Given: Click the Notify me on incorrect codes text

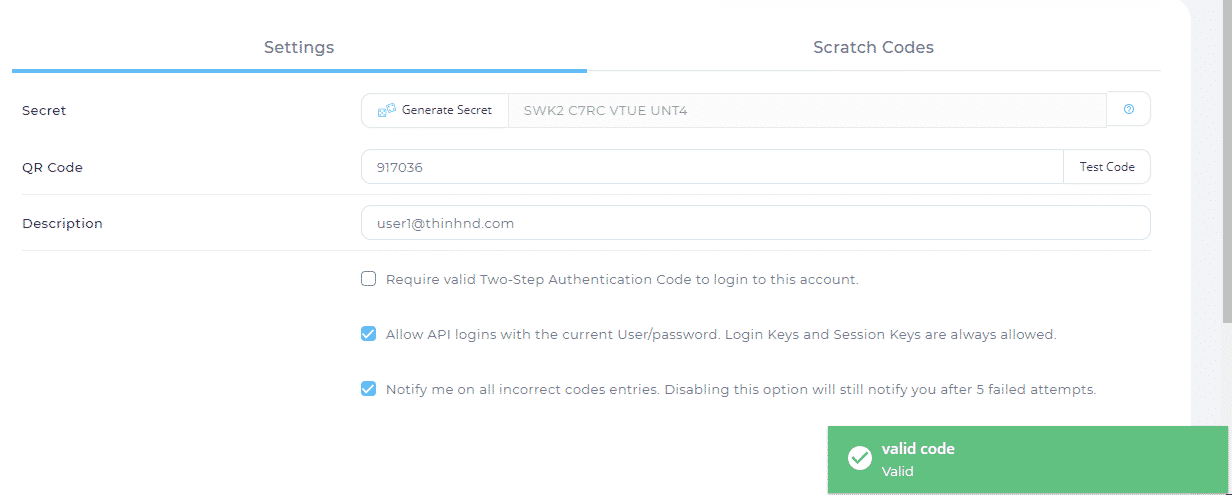Looking at the screenshot, I should click(x=740, y=389).
